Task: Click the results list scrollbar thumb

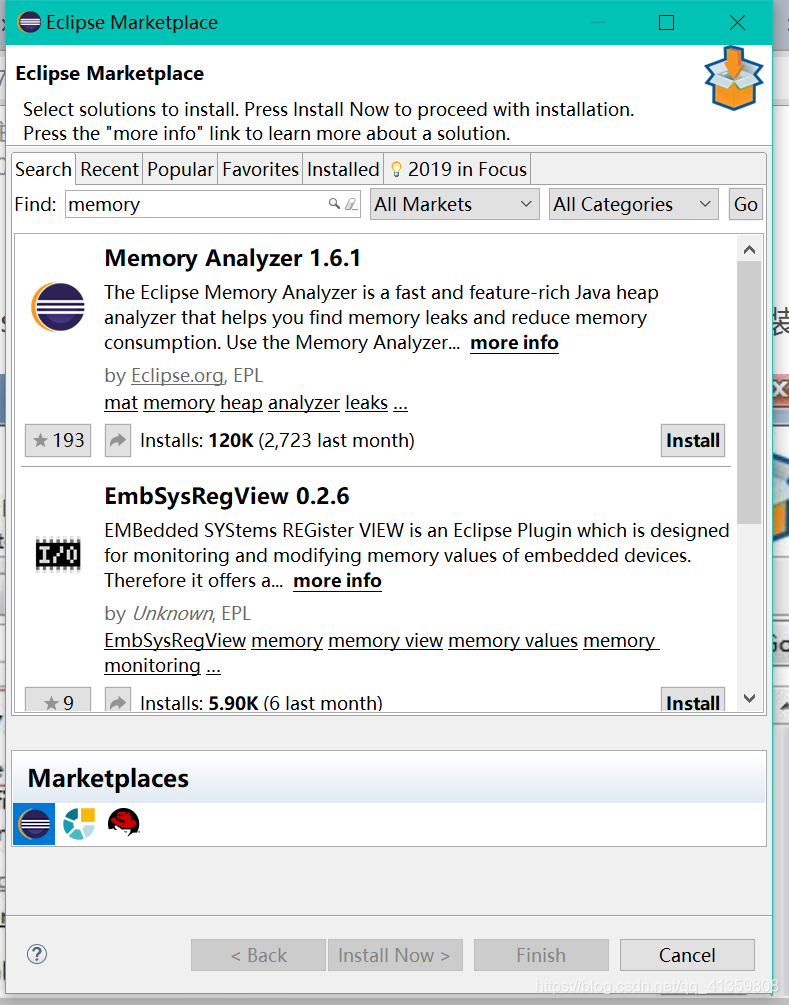Action: [x=749, y=392]
